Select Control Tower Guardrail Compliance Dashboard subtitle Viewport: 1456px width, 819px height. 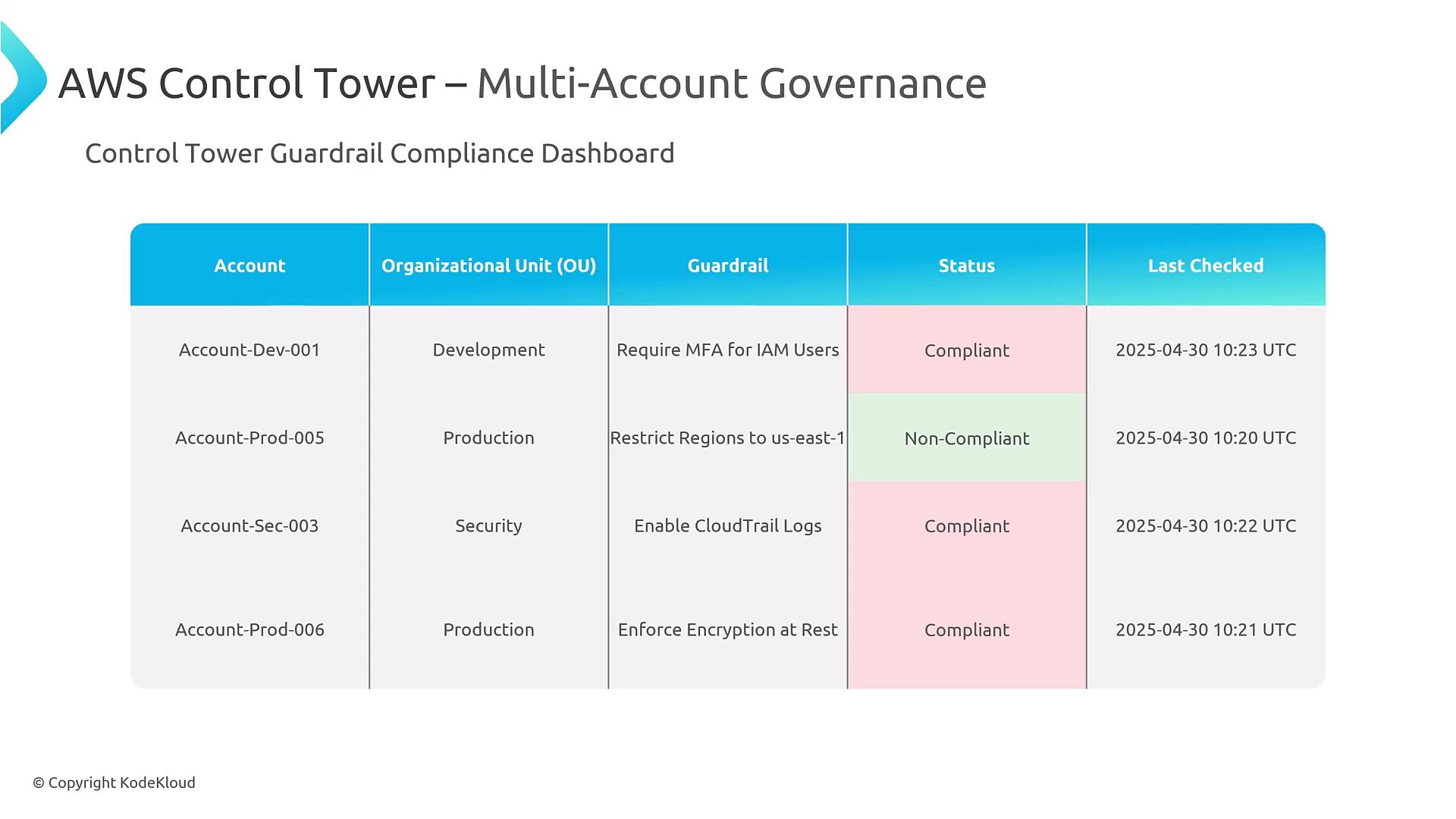pyautogui.click(x=380, y=153)
